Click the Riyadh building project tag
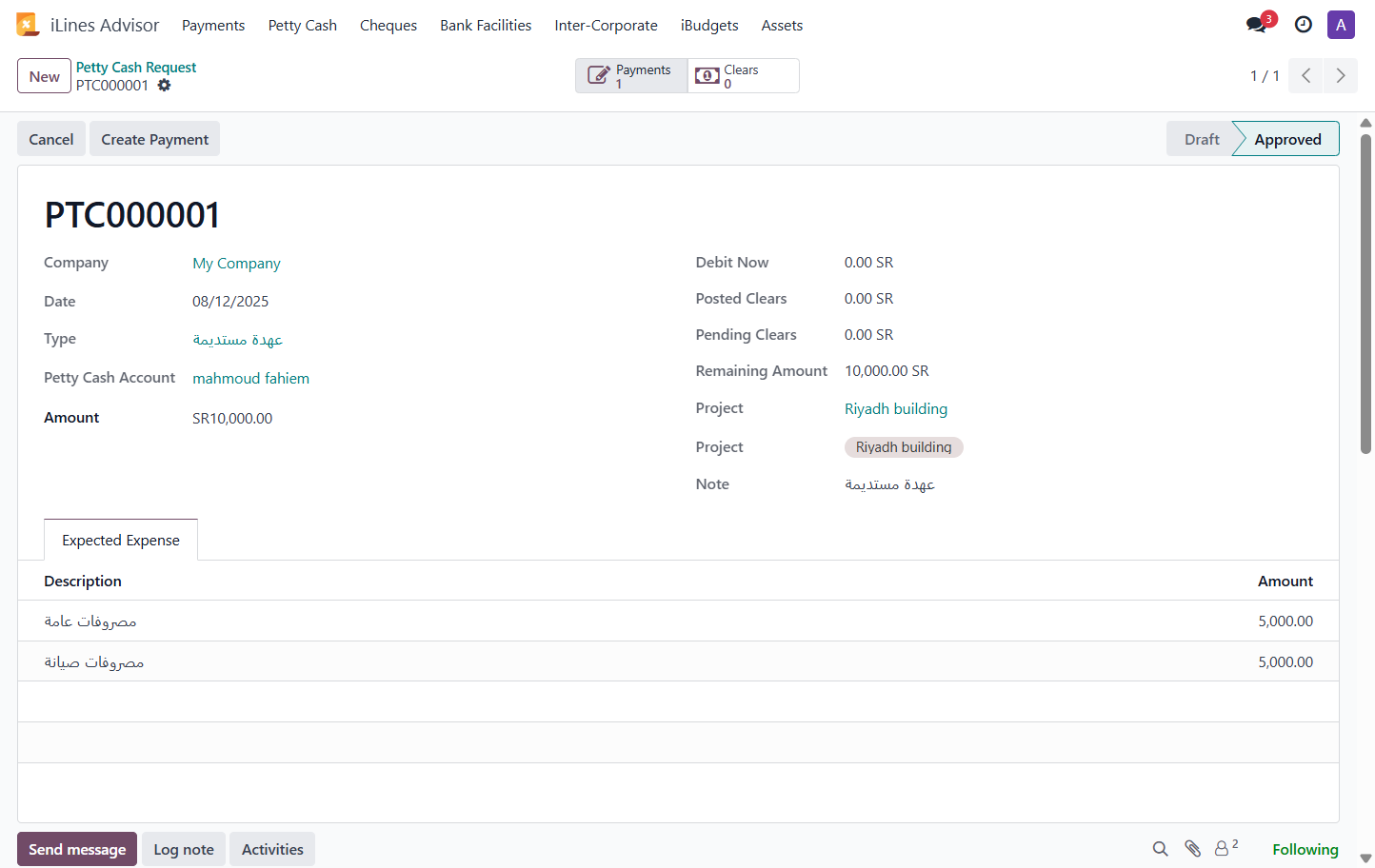The height and width of the screenshot is (868, 1375). click(904, 447)
